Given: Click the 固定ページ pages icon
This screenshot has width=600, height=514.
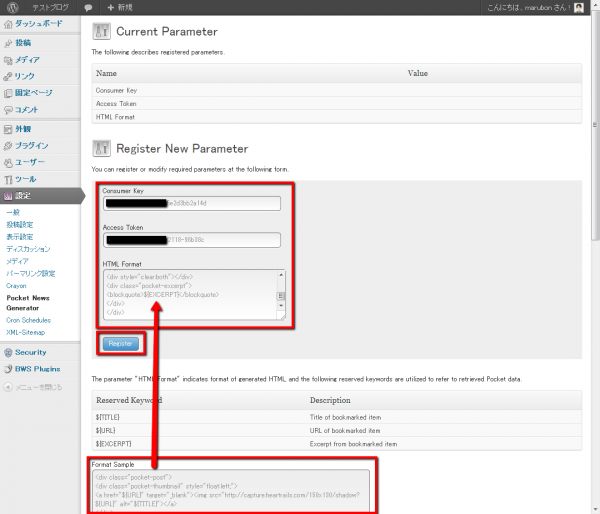Looking at the screenshot, I should 8,93.
